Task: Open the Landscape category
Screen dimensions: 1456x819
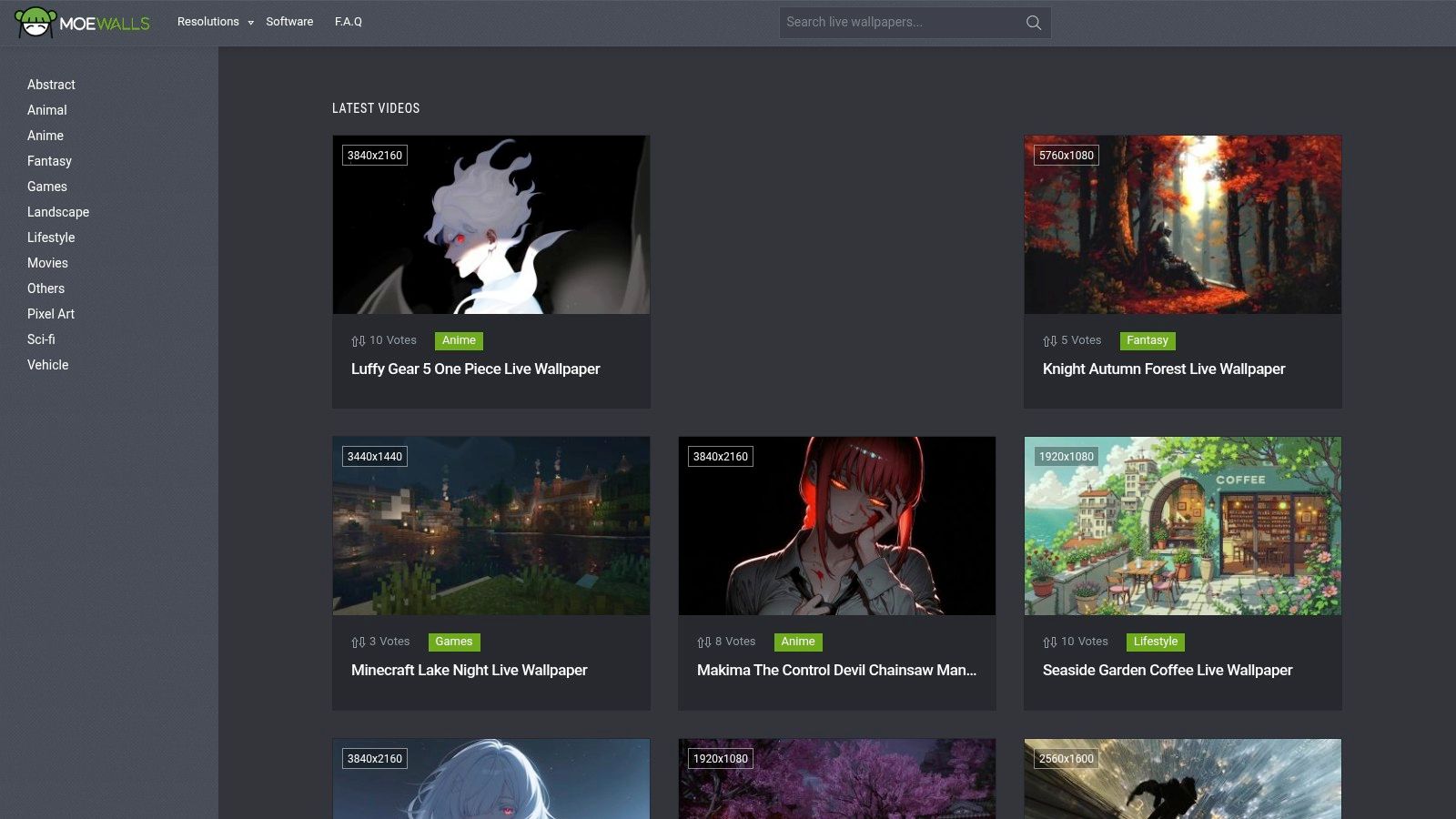Action: 58,212
